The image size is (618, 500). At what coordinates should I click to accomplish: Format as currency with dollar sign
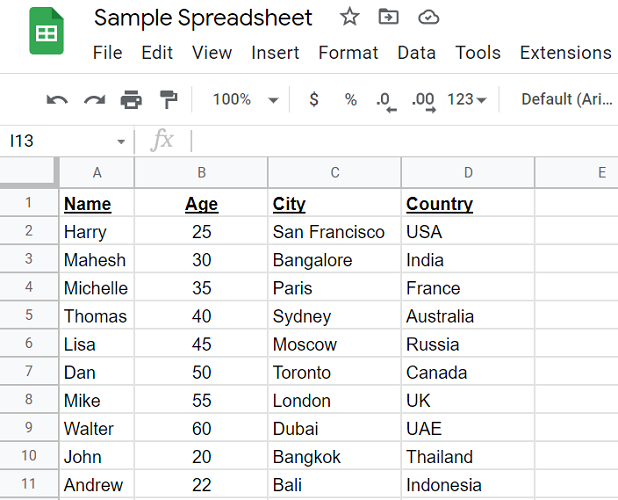pos(314,99)
